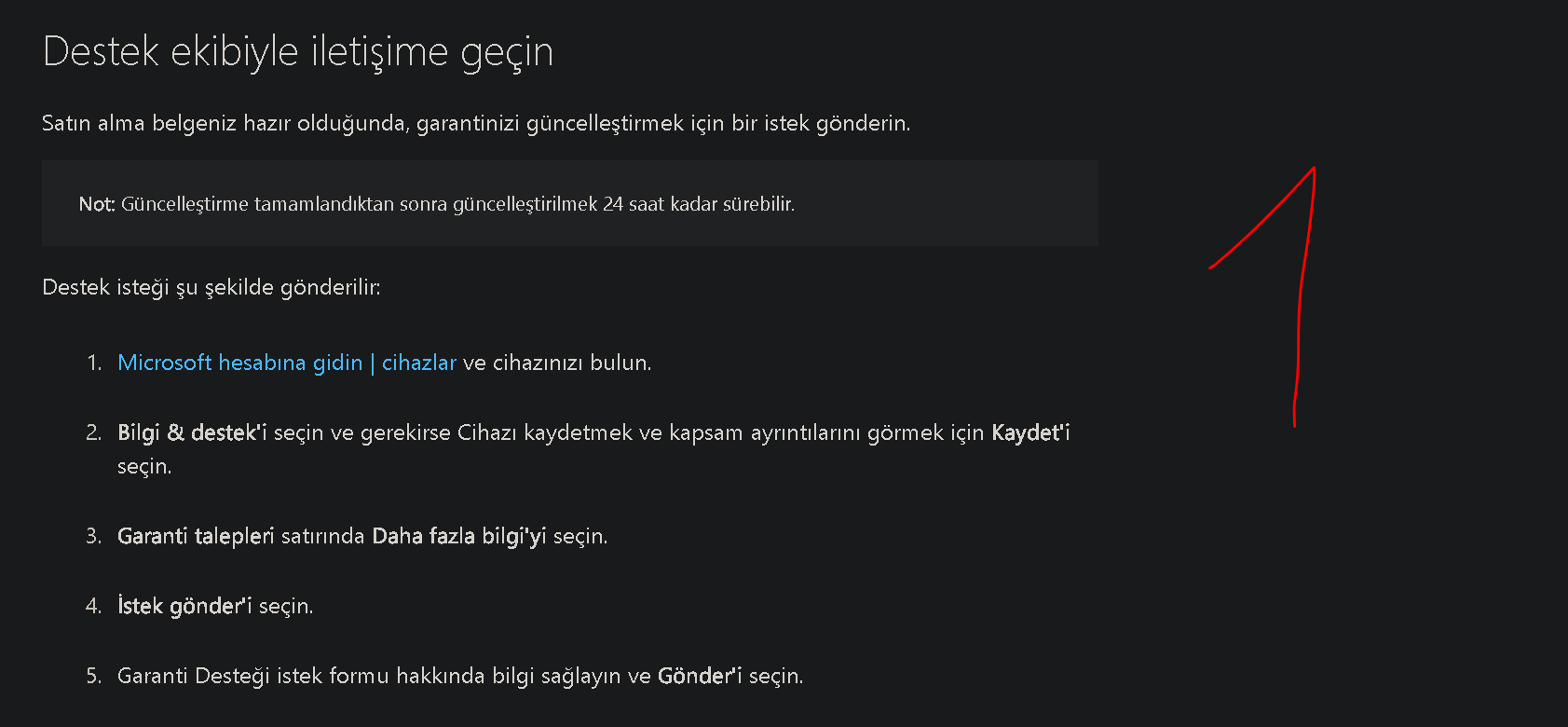Select the bold "Gönder'i" text in step 5

pos(700,676)
